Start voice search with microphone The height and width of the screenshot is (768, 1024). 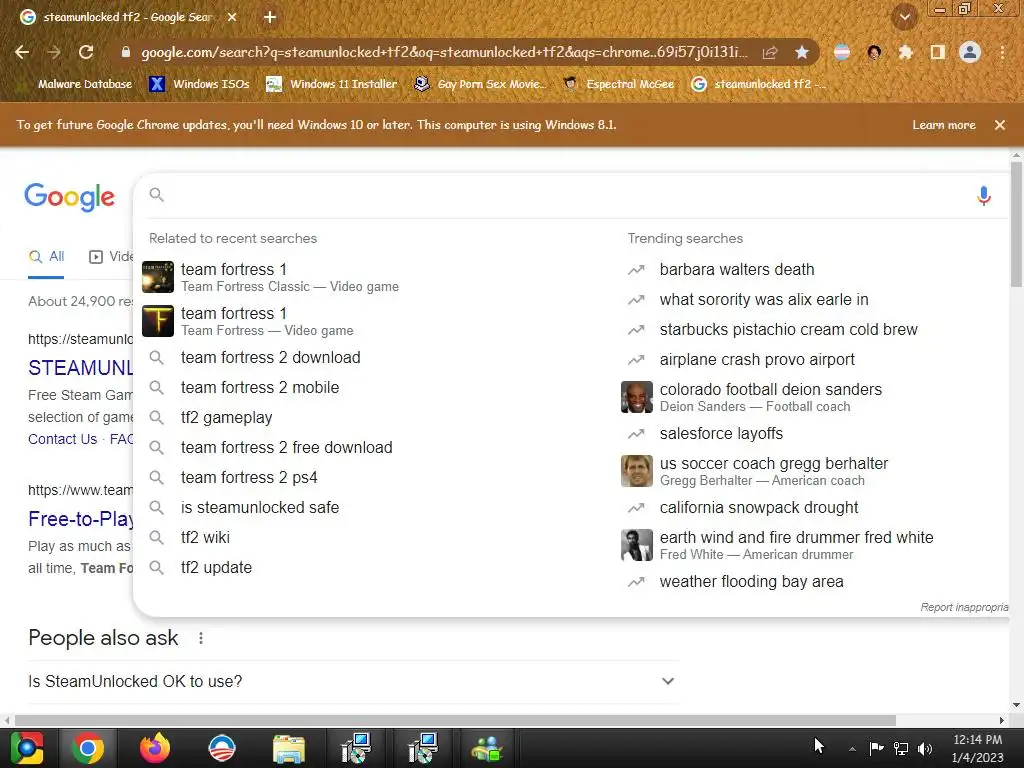(x=984, y=195)
